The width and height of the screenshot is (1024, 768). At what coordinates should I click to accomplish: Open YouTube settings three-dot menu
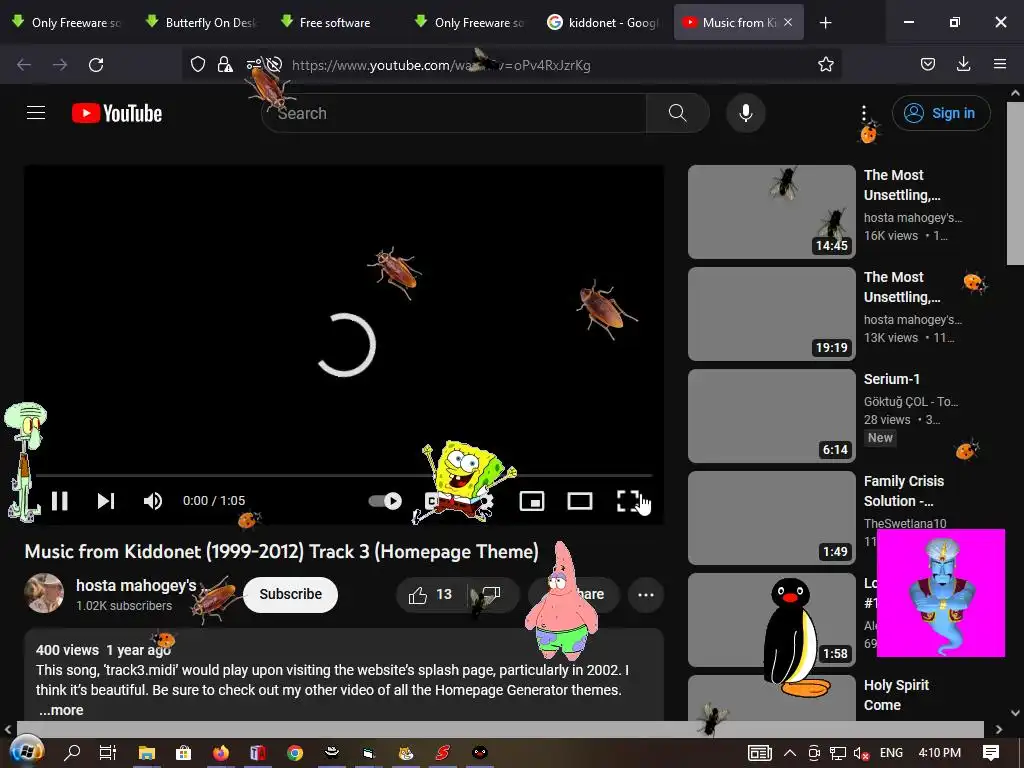point(863,113)
